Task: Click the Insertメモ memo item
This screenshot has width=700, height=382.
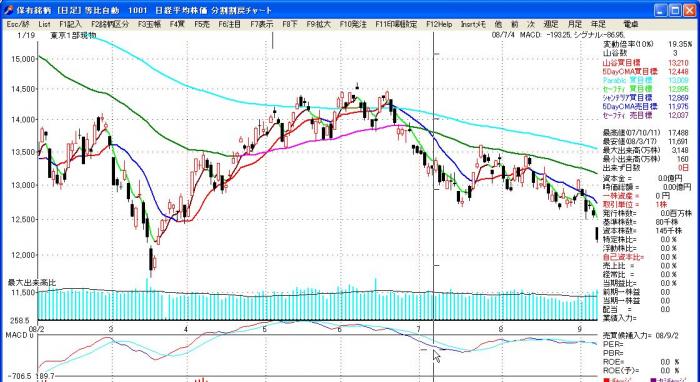Action: coord(473,25)
